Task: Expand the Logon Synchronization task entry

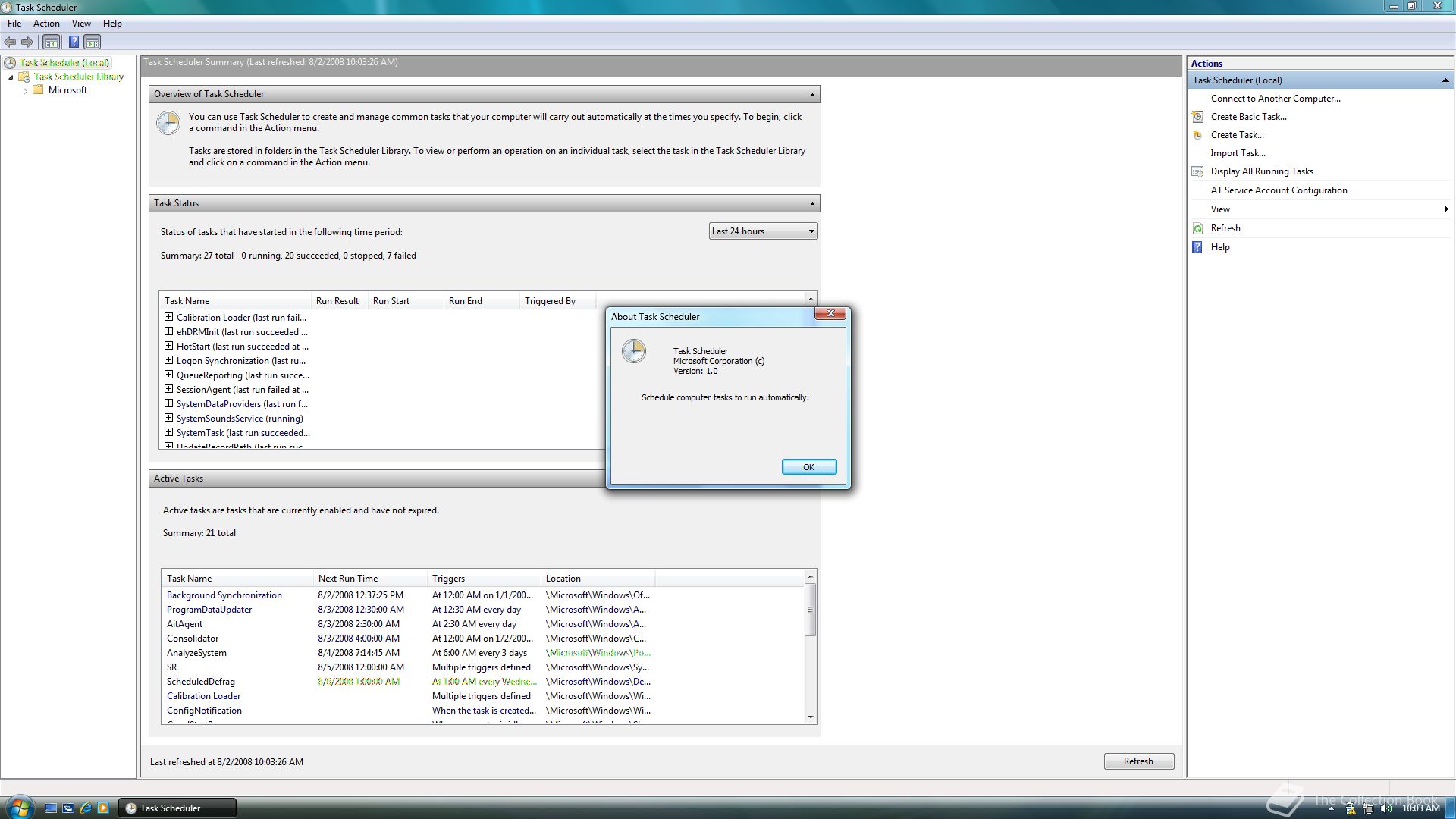Action: (x=168, y=360)
